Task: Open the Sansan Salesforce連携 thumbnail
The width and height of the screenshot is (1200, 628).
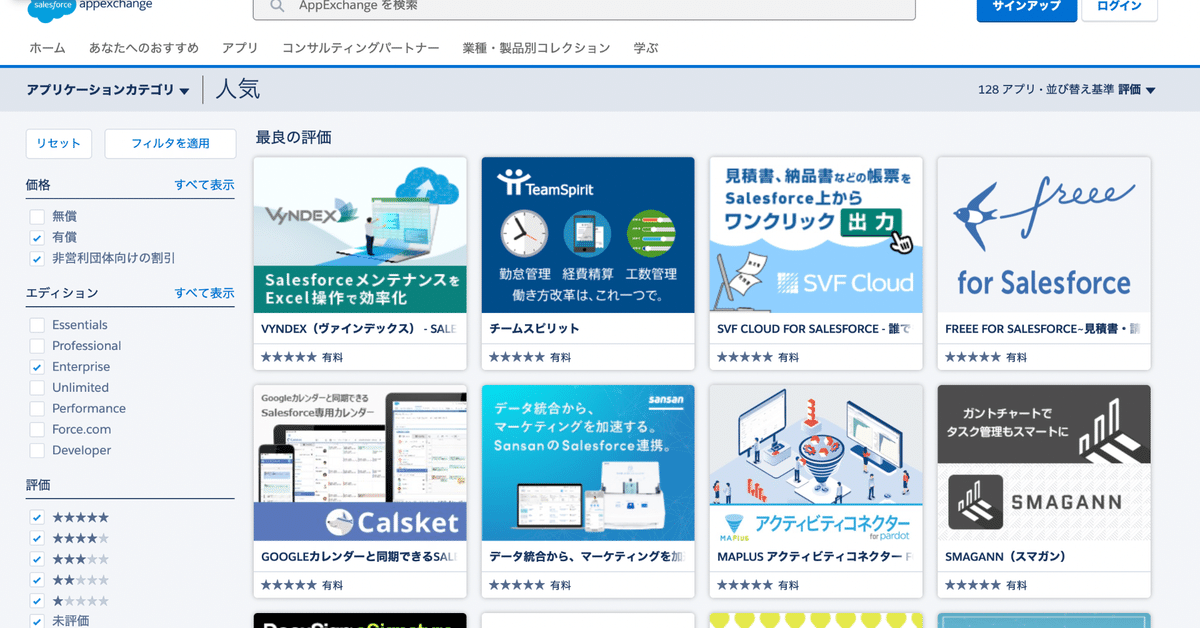Action: [588, 463]
